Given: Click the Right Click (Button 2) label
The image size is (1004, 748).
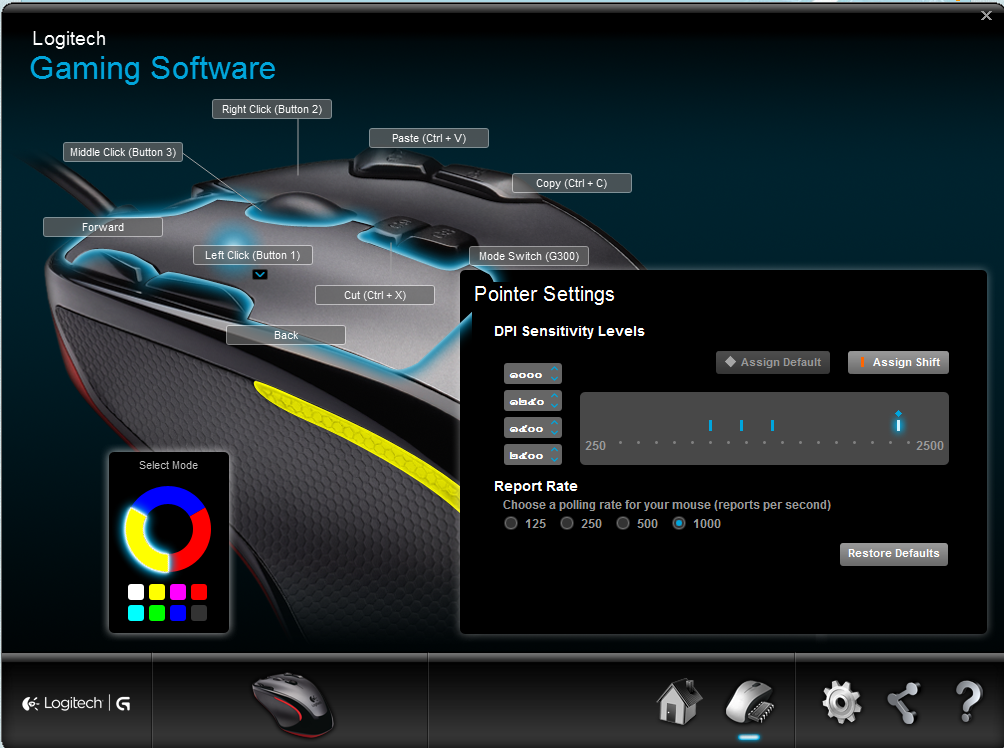Looking at the screenshot, I should pos(271,110).
